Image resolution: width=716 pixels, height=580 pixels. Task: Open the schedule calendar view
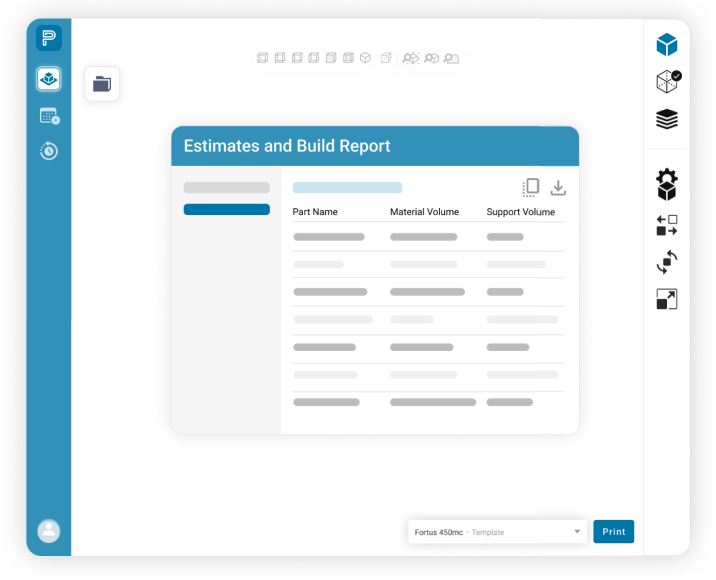[48, 116]
